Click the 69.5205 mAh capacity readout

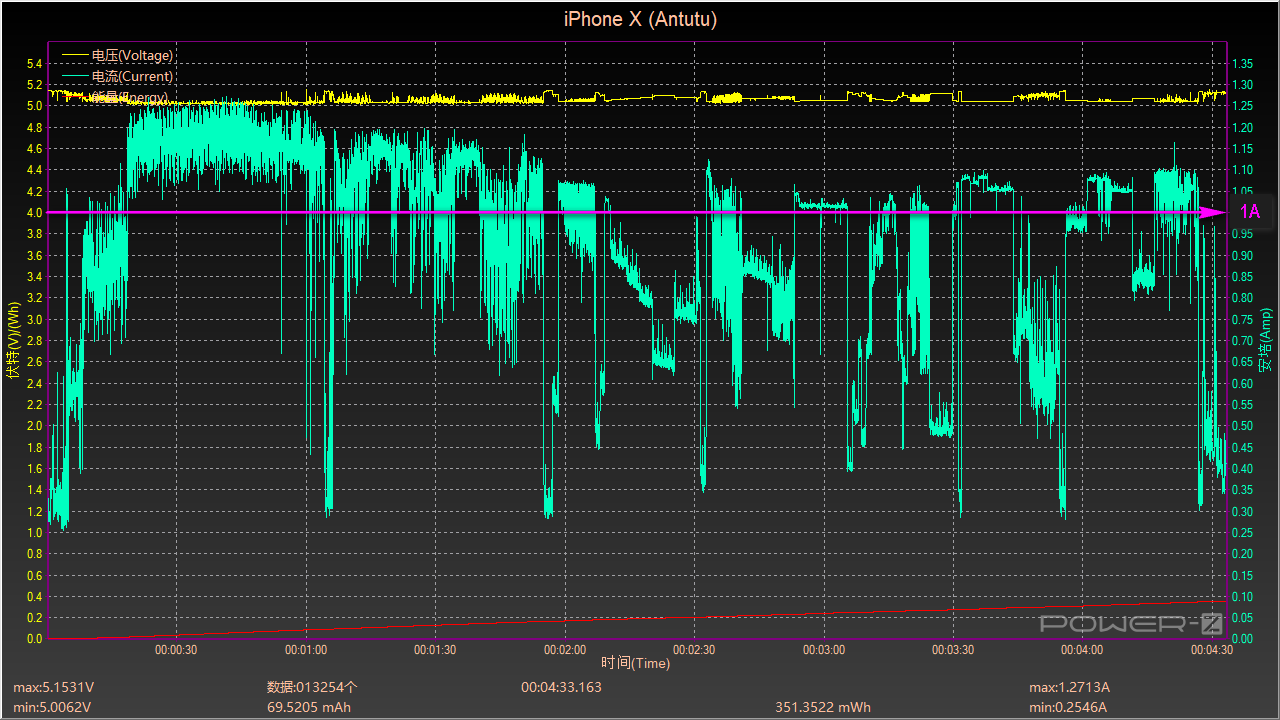click(309, 707)
